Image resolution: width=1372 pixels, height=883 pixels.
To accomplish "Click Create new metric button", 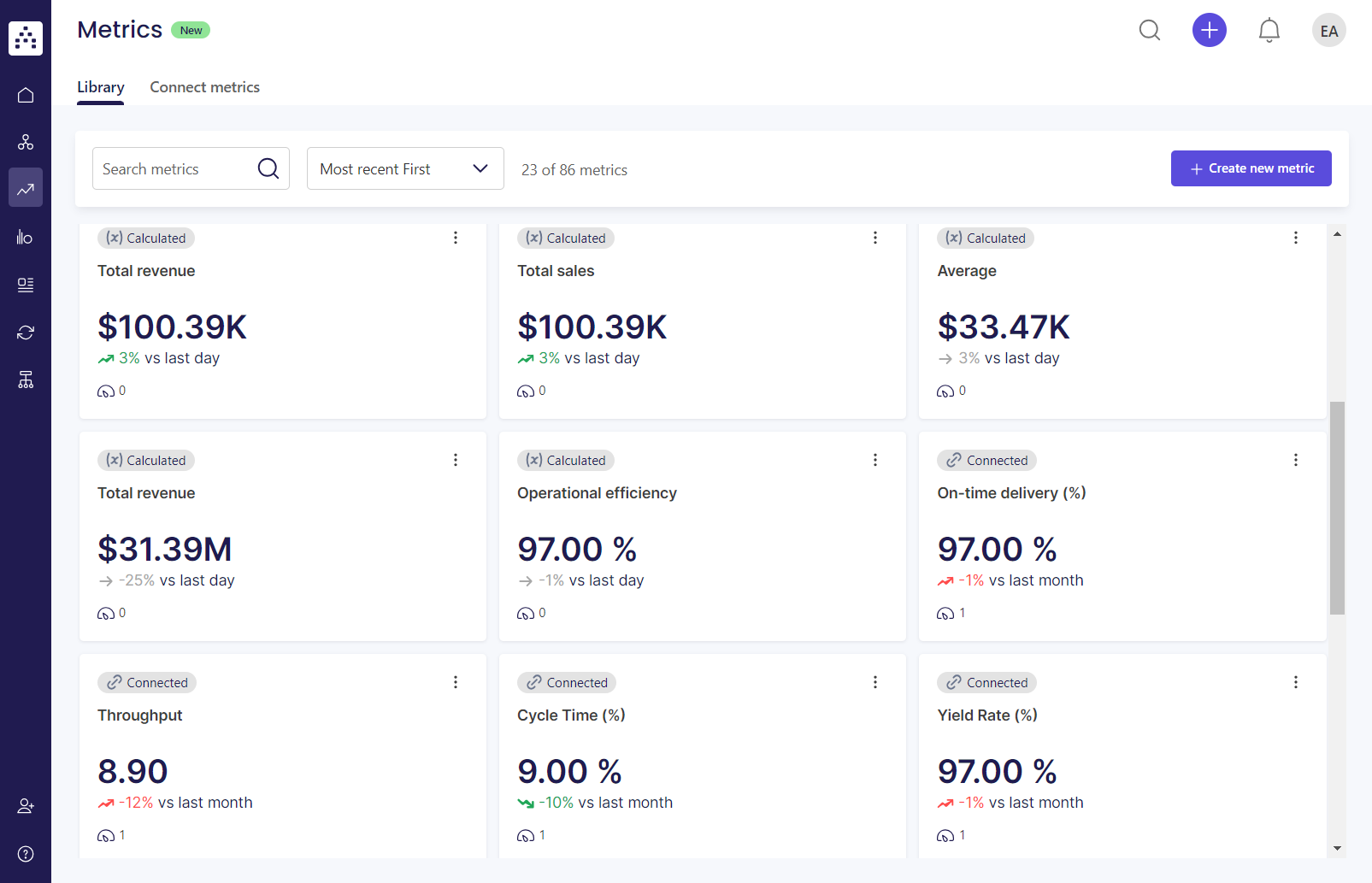I will coord(1251,168).
